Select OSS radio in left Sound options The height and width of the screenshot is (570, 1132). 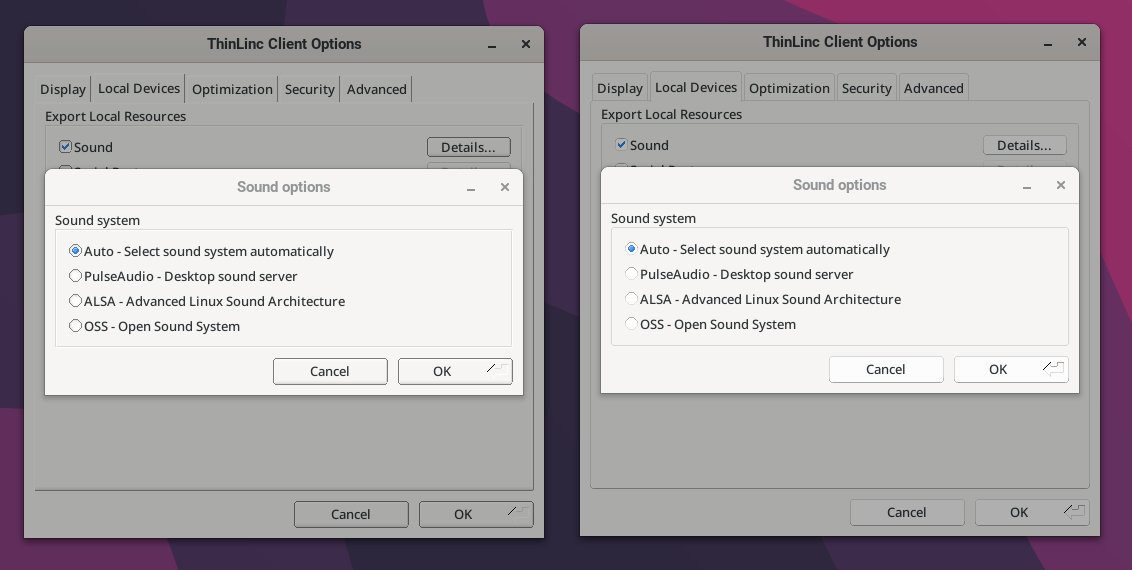(75, 326)
